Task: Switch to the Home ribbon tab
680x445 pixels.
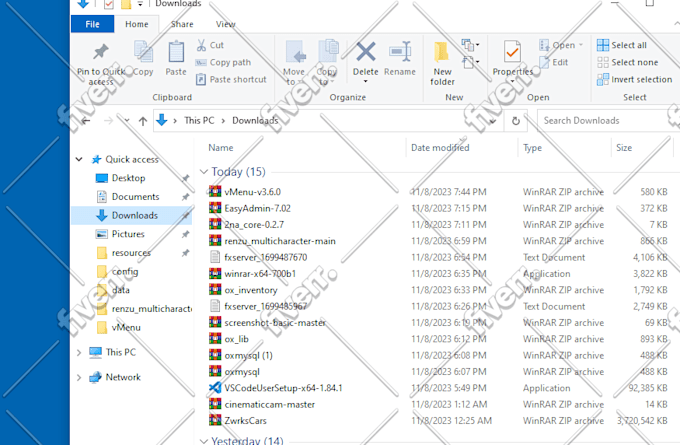Action: tap(137, 24)
